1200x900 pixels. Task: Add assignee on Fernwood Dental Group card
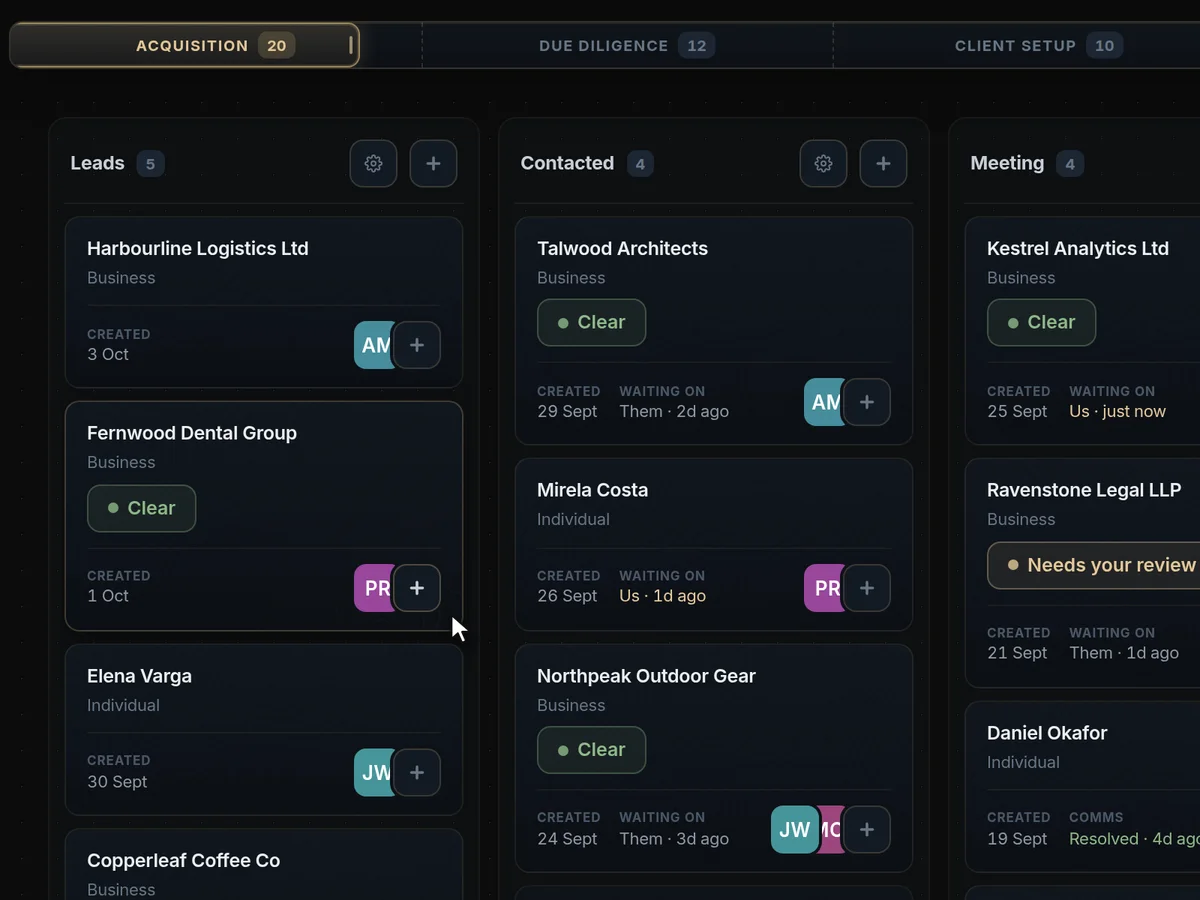(x=417, y=588)
